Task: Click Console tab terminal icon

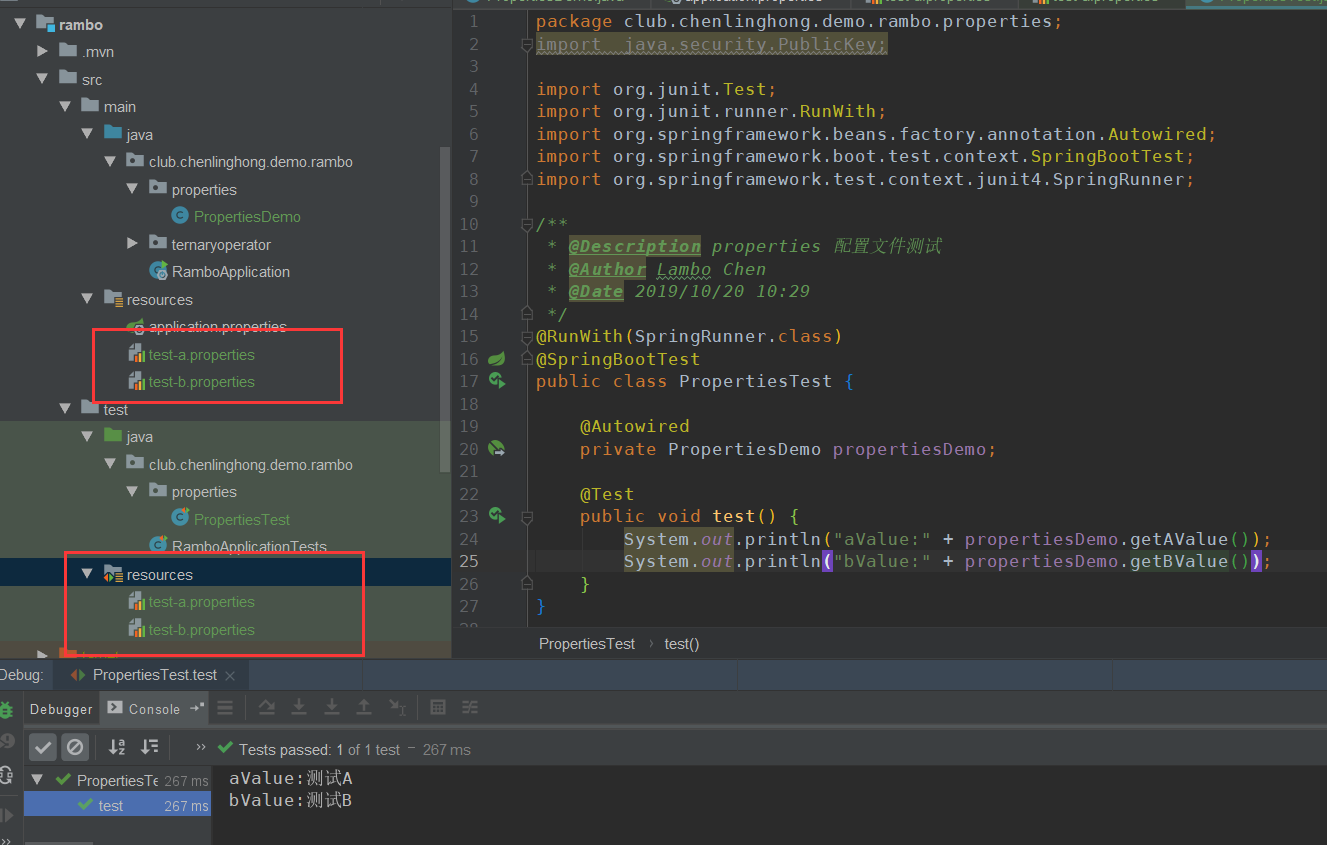Action: [116, 708]
